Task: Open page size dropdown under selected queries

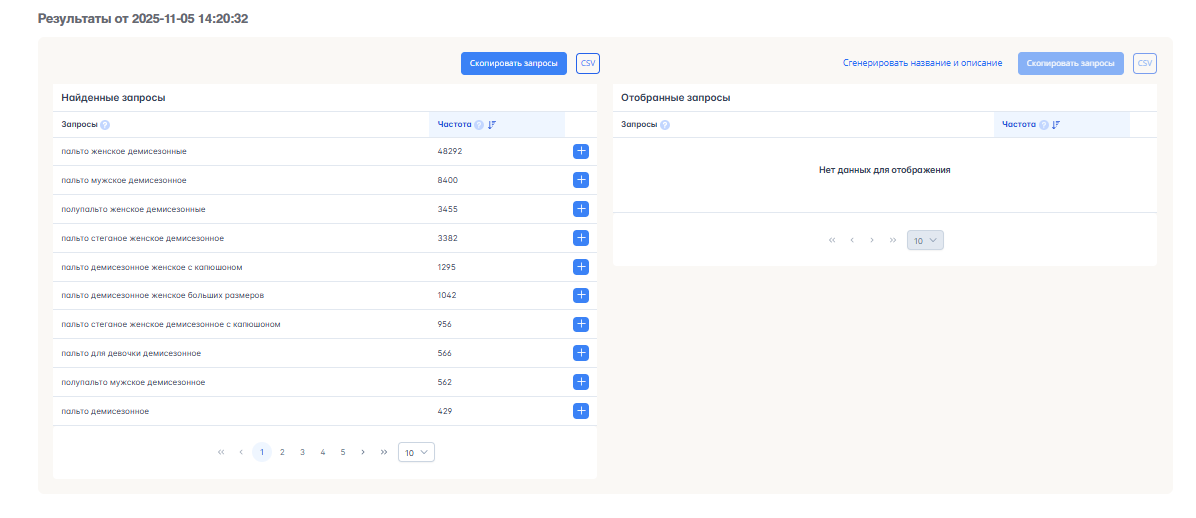Action: [925, 240]
